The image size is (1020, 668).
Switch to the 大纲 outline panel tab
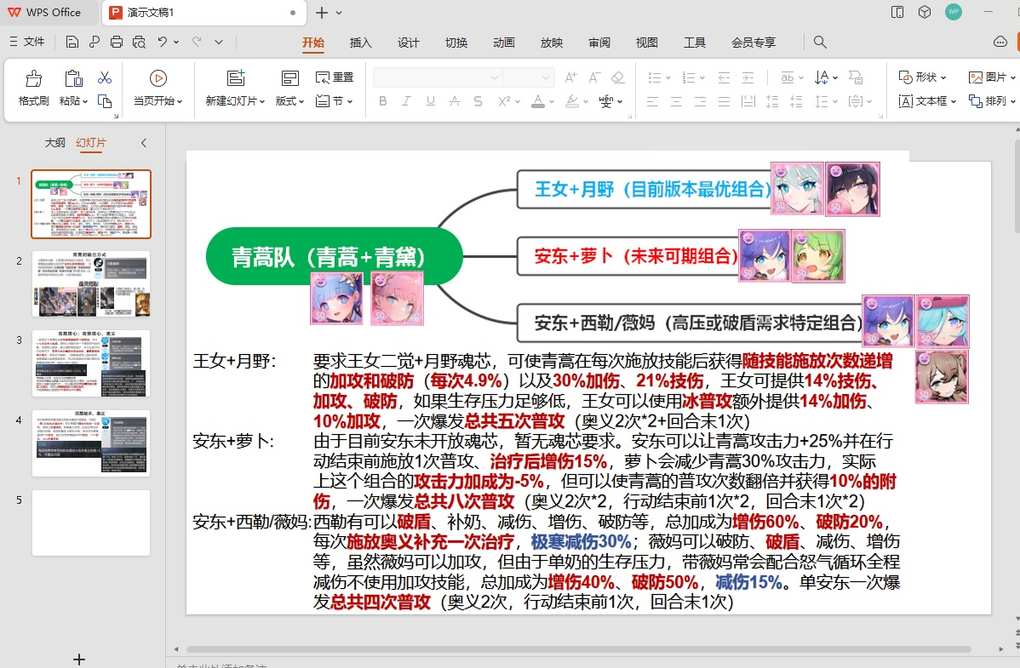(x=55, y=142)
